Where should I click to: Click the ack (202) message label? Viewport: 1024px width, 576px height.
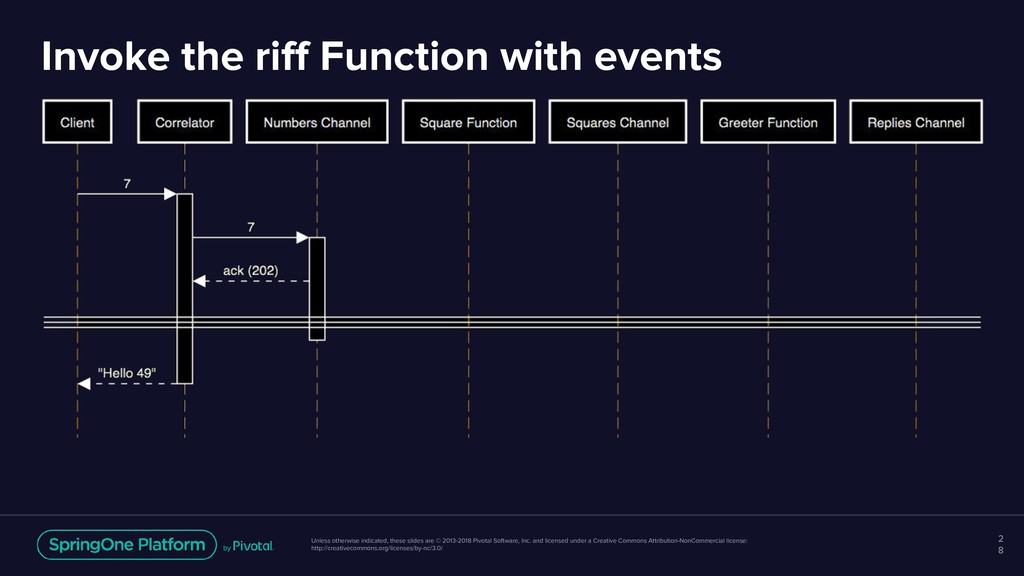251,270
